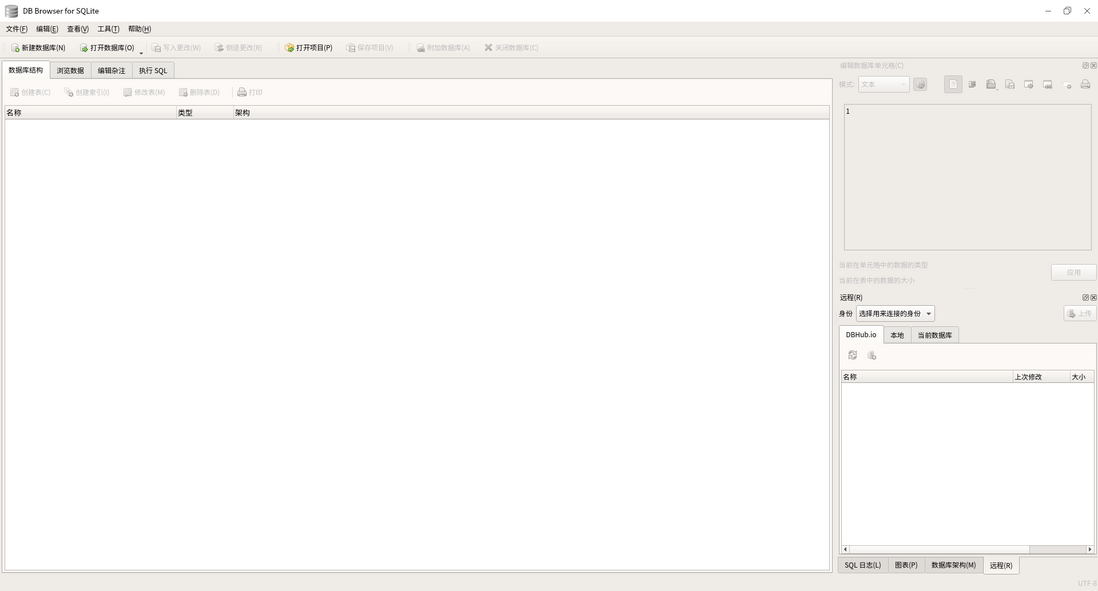Click the scroll left arrow in the remote list

845,549
